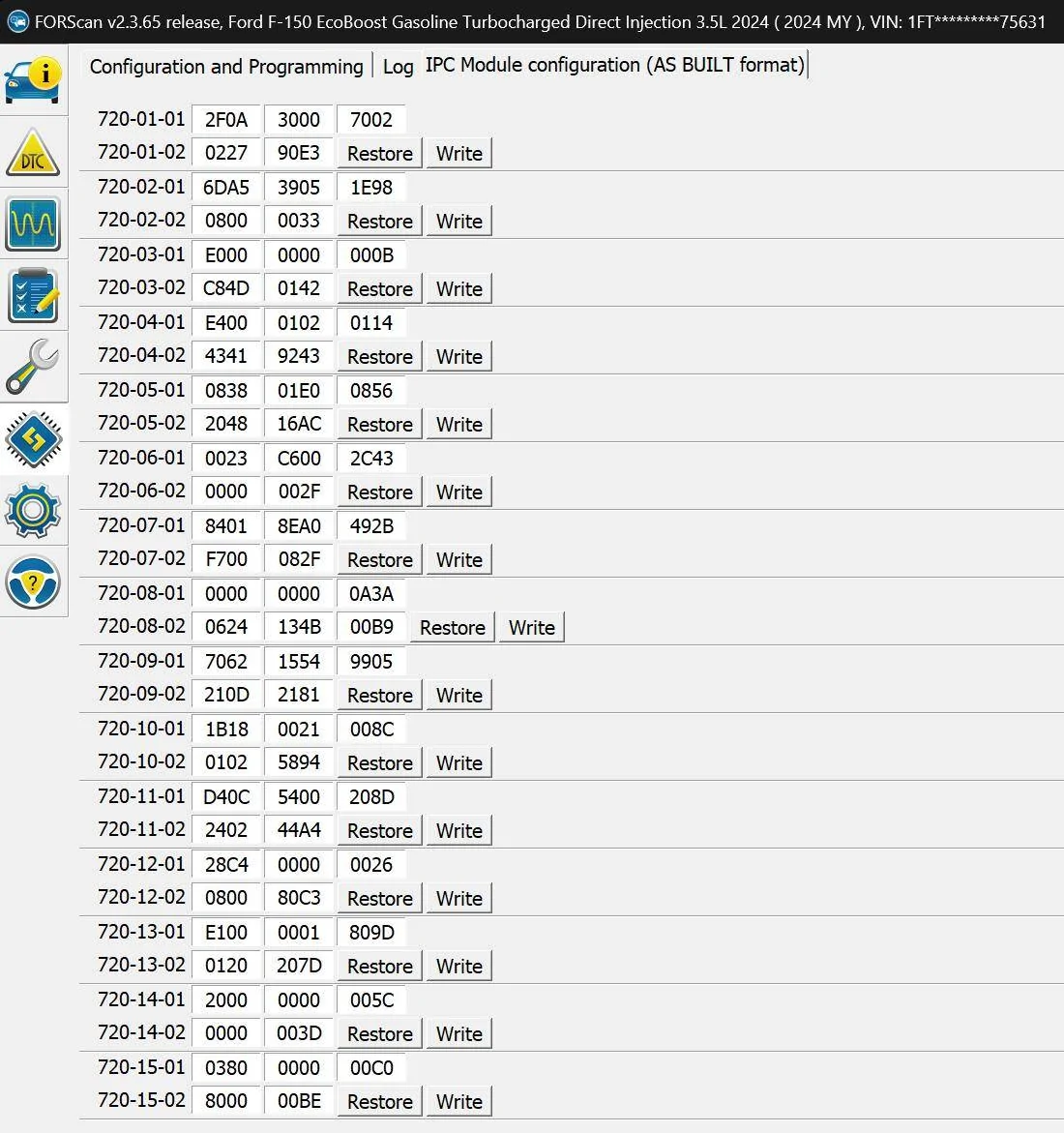Click the 210D field in 720-09-02

[x=226, y=695]
